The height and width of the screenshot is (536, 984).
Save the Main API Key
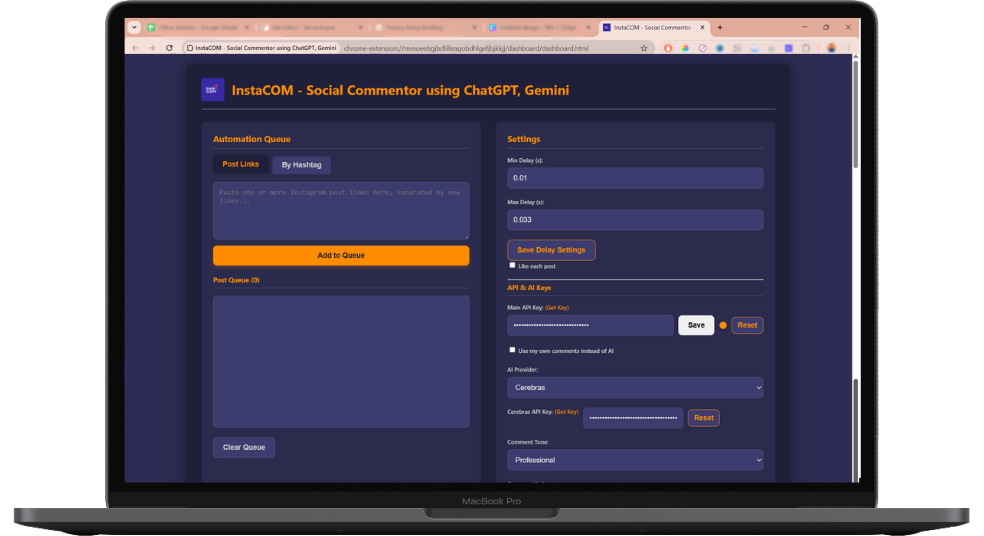click(x=696, y=325)
